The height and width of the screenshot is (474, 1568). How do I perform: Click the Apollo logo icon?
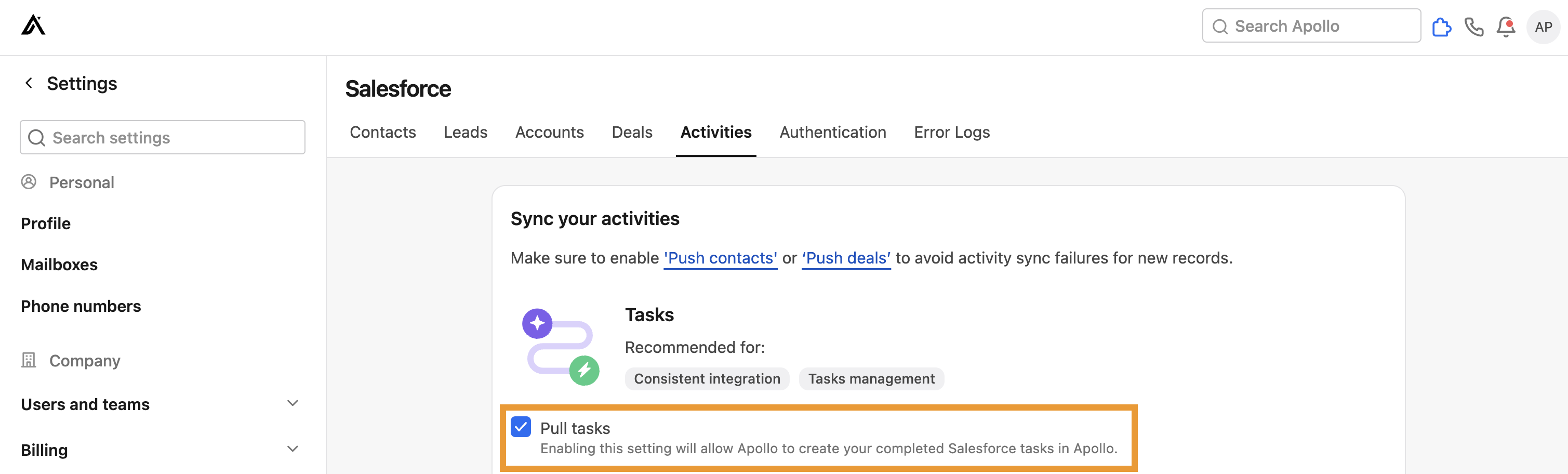(33, 25)
